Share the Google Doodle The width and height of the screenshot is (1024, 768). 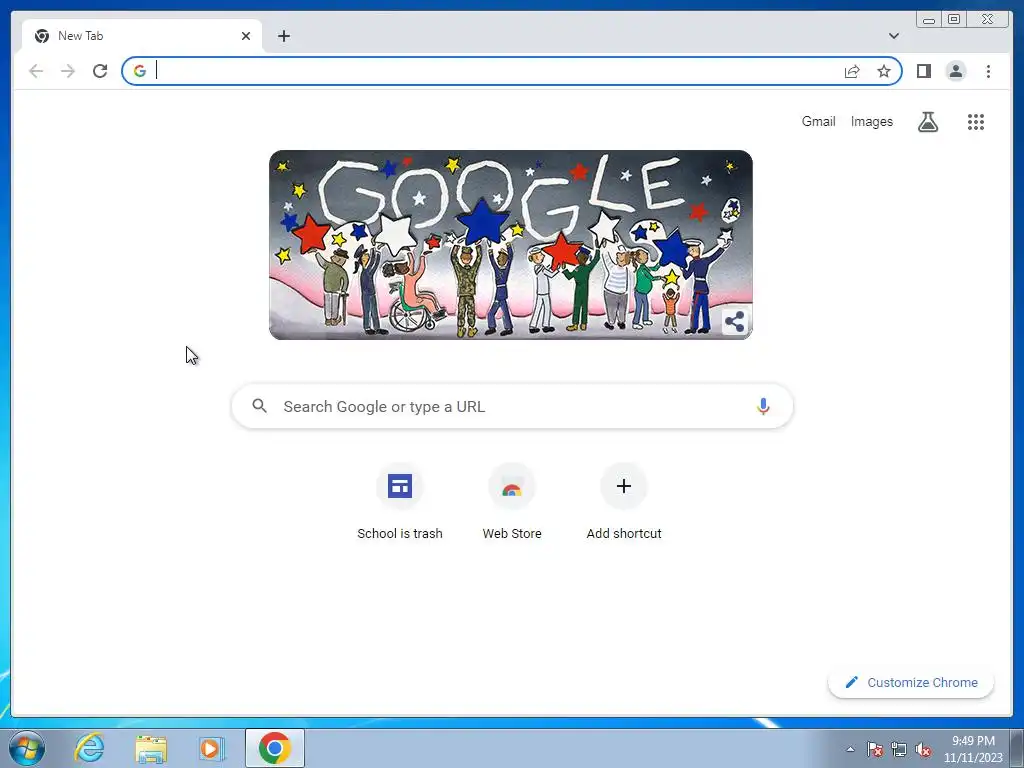point(735,321)
